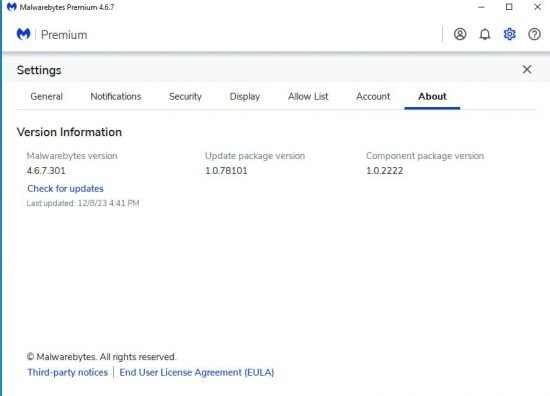Select the About tab

[x=432, y=96]
